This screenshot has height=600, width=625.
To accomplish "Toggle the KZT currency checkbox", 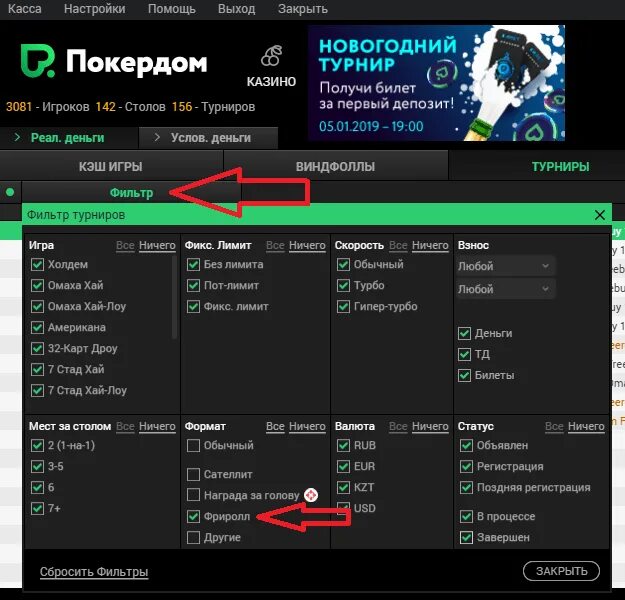I will tap(343, 487).
